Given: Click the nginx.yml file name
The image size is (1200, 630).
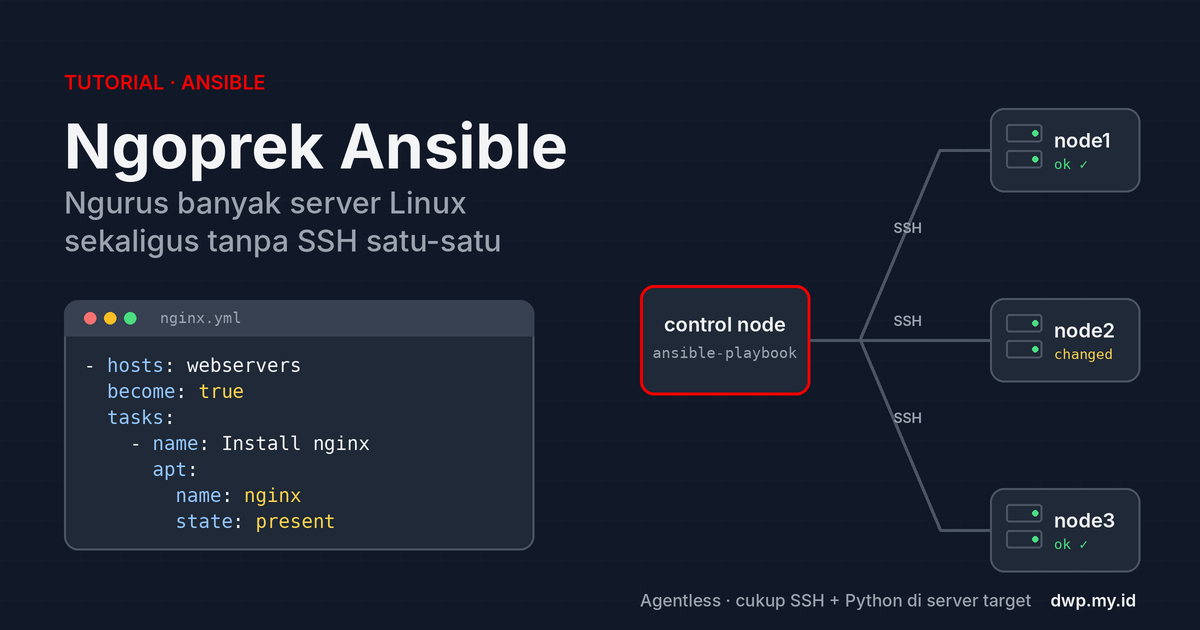Looking at the screenshot, I should pos(200,319).
